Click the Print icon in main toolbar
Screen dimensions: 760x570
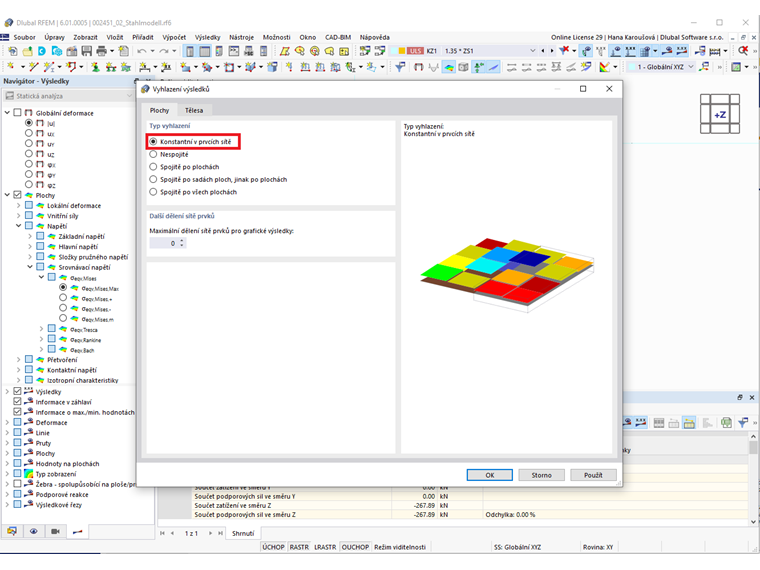click(x=102, y=51)
